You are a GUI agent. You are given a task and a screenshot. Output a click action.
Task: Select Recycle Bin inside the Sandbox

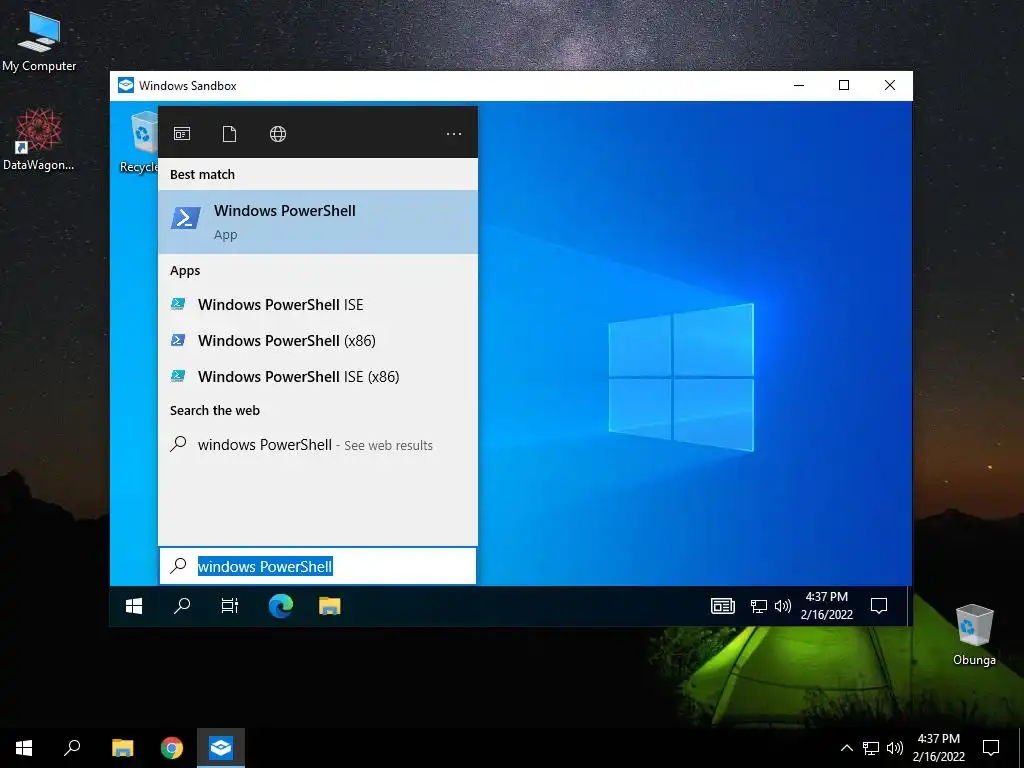tap(140, 142)
